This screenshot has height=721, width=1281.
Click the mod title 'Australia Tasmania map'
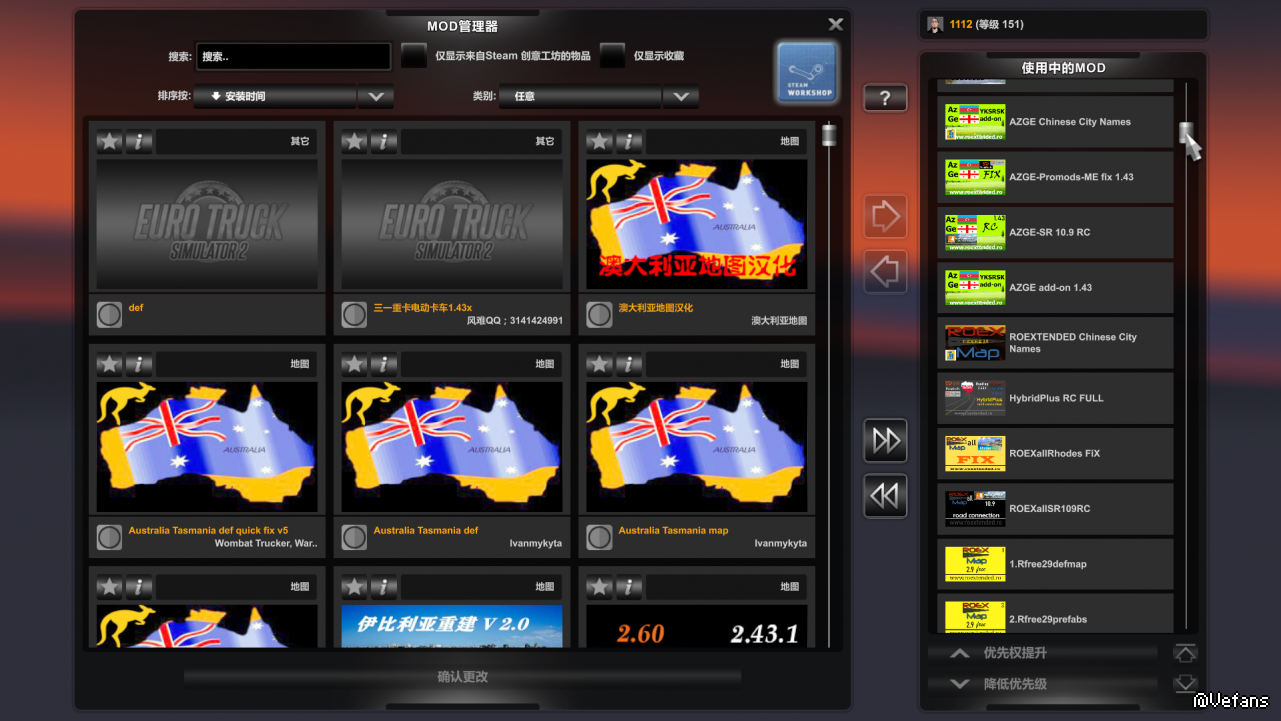click(x=673, y=531)
